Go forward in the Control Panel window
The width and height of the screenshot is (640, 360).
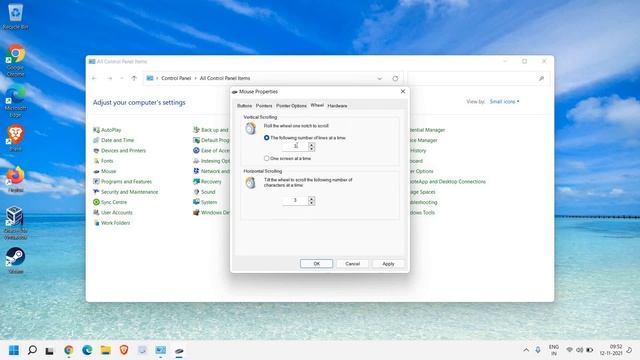tap(109, 78)
